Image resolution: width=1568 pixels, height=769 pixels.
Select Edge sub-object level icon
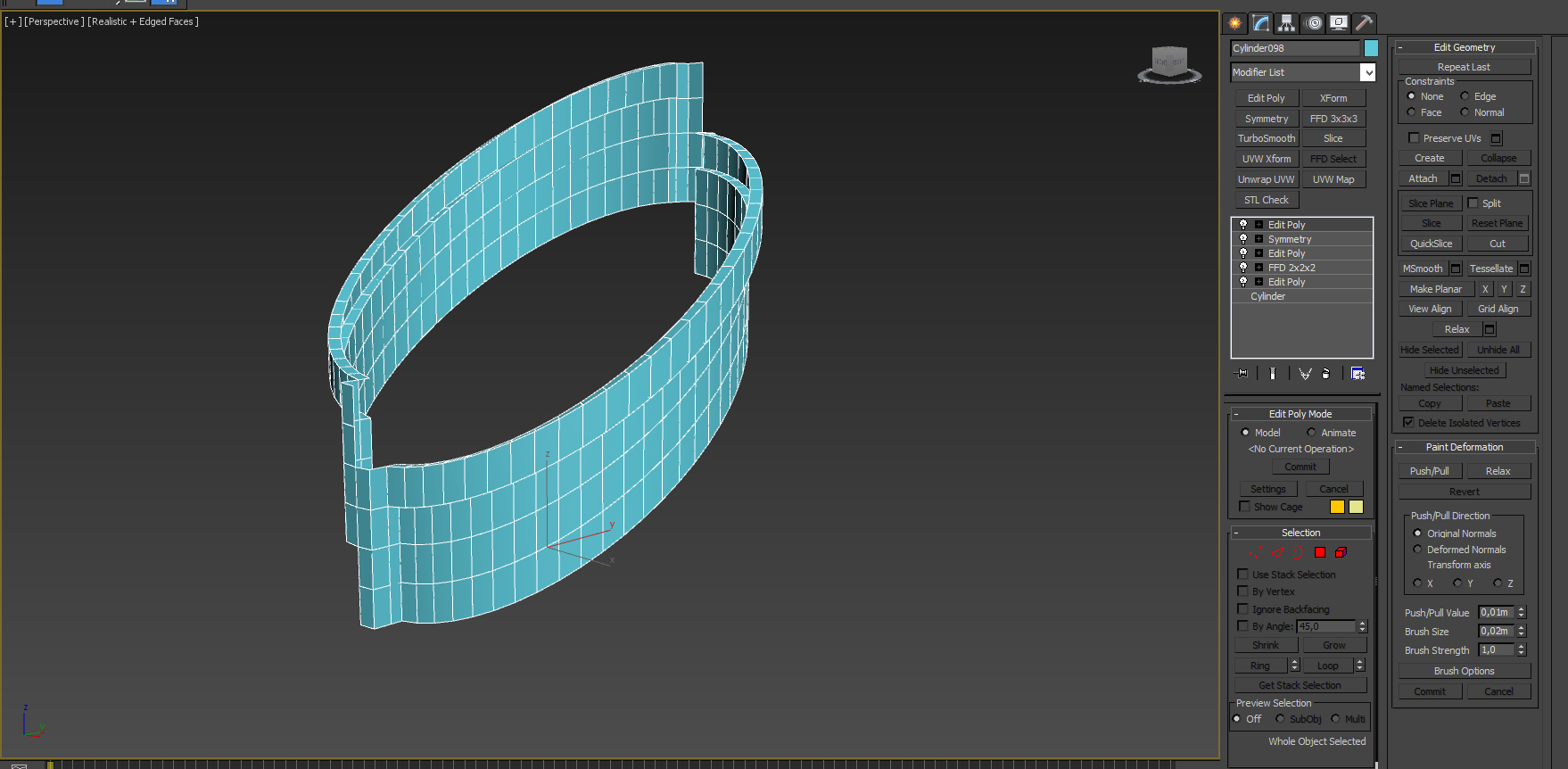point(1276,552)
